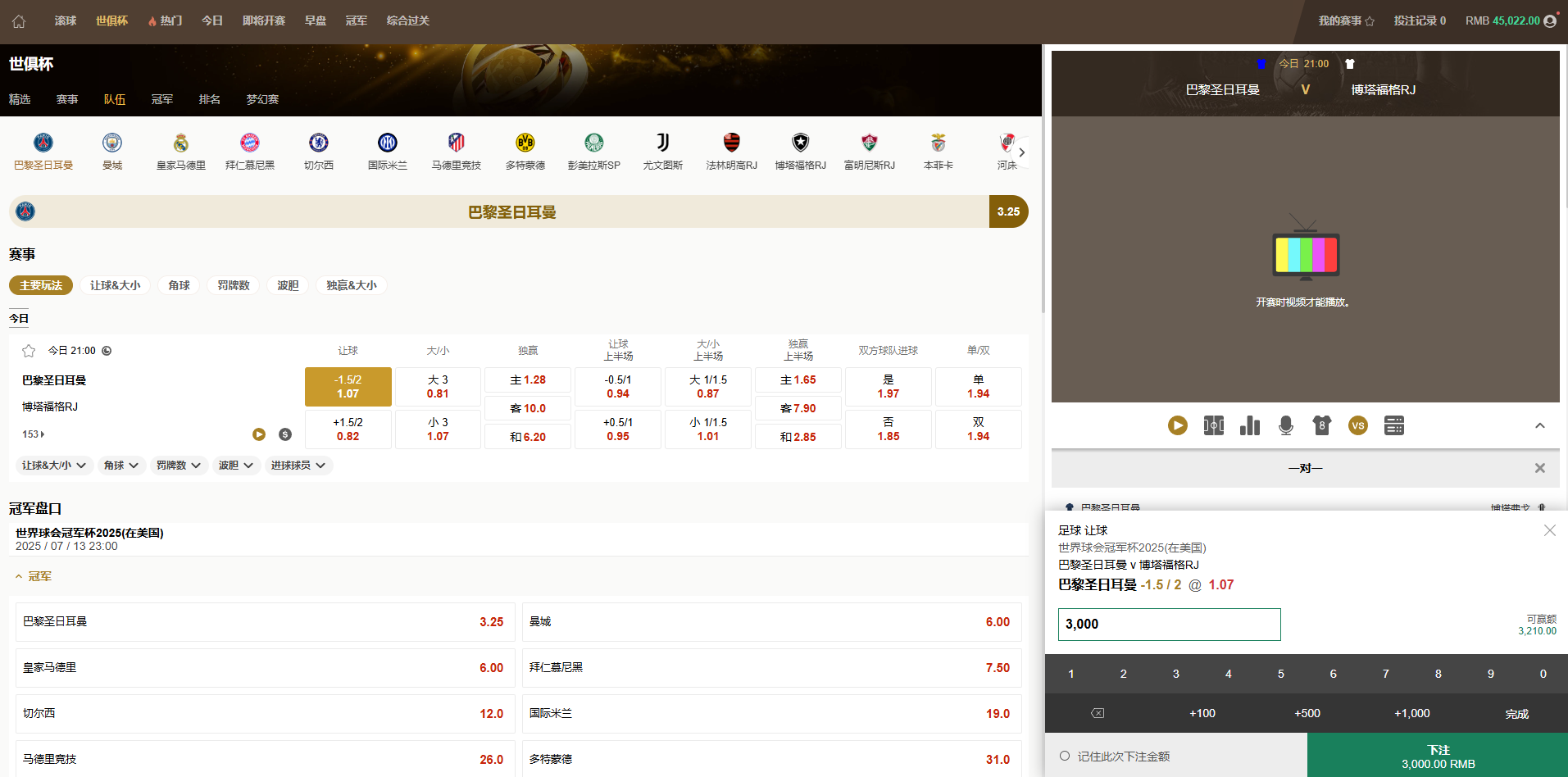Select Botafogo (博塔福格RJ) team logo

(x=801, y=143)
